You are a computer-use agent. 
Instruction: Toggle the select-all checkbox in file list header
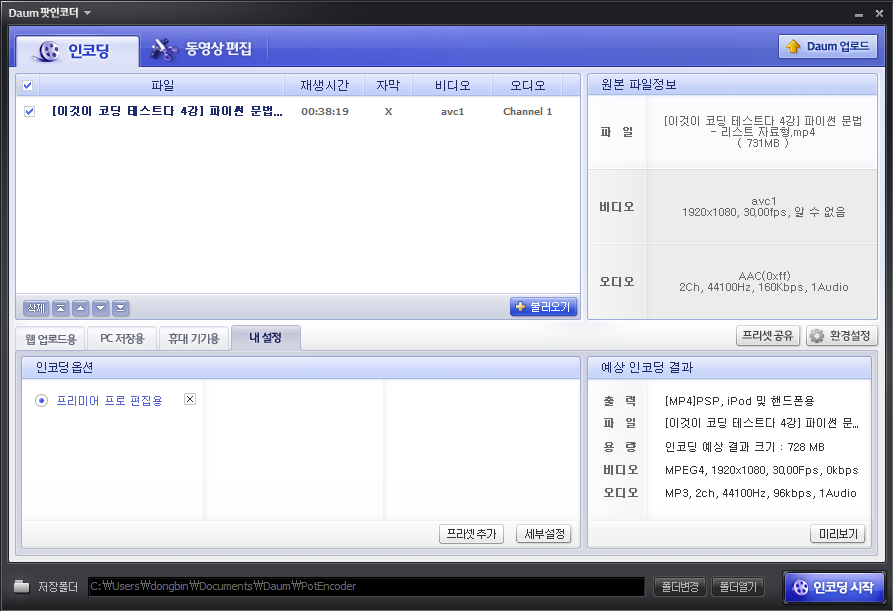coord(27,85)
